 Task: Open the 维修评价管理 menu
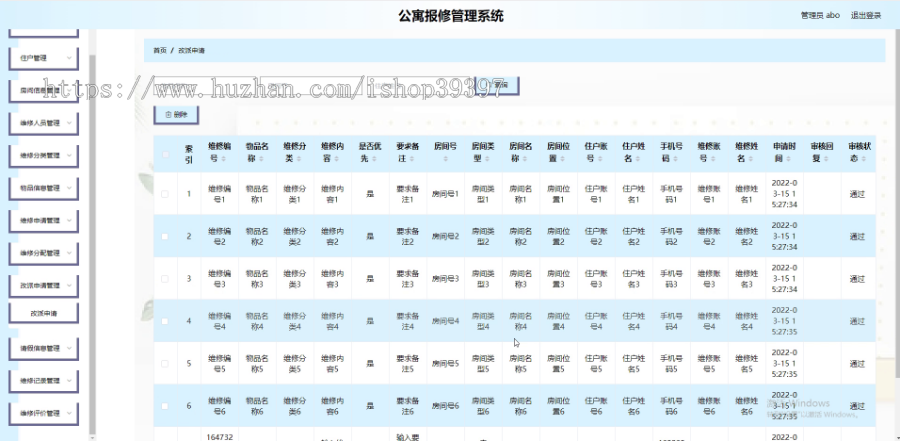pyautogui.click(x=44, y=413)
